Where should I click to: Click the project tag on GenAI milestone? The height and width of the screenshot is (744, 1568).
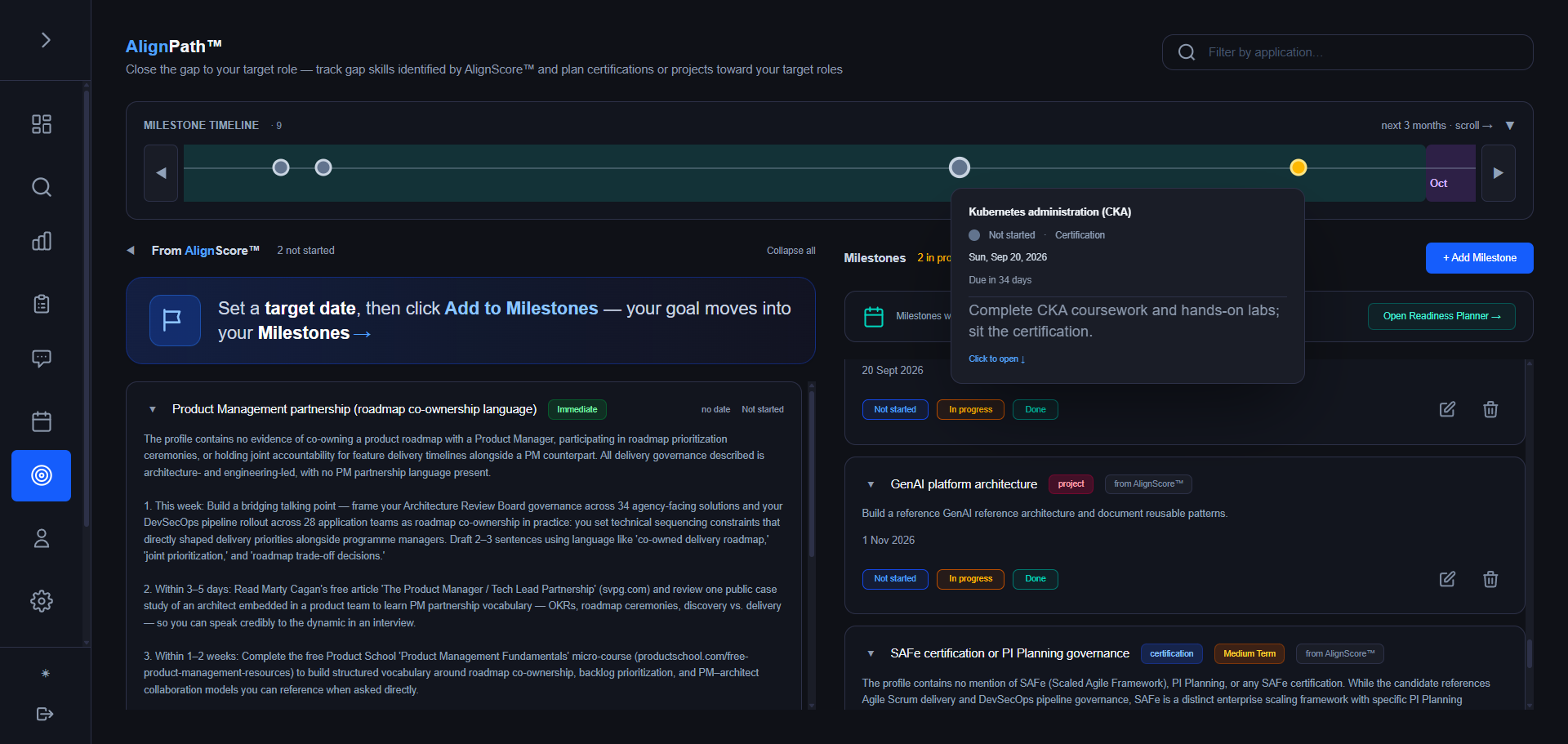[1071, 484]
